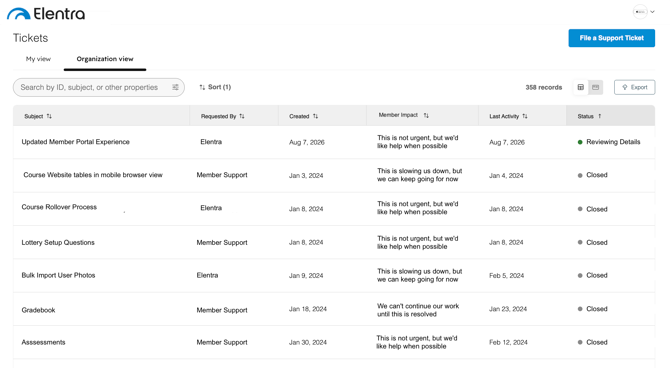Open the user avatar menu
670x368 pixels.
[x=640, y=12]
